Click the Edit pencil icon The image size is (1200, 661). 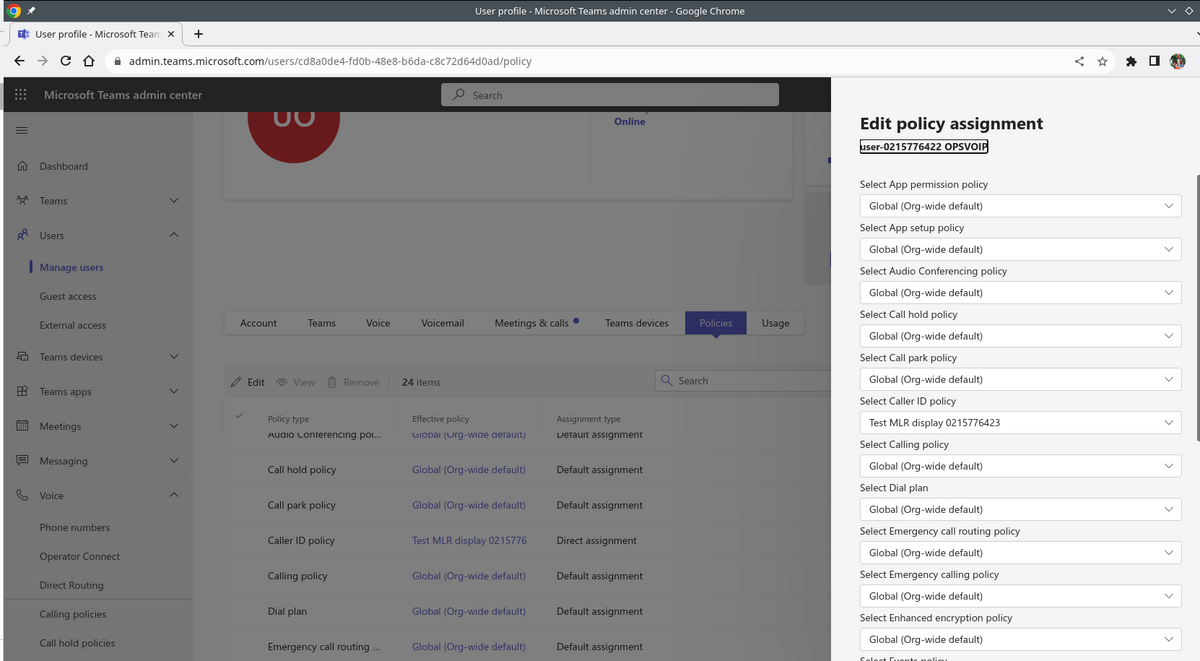click(x=237, y=382)
